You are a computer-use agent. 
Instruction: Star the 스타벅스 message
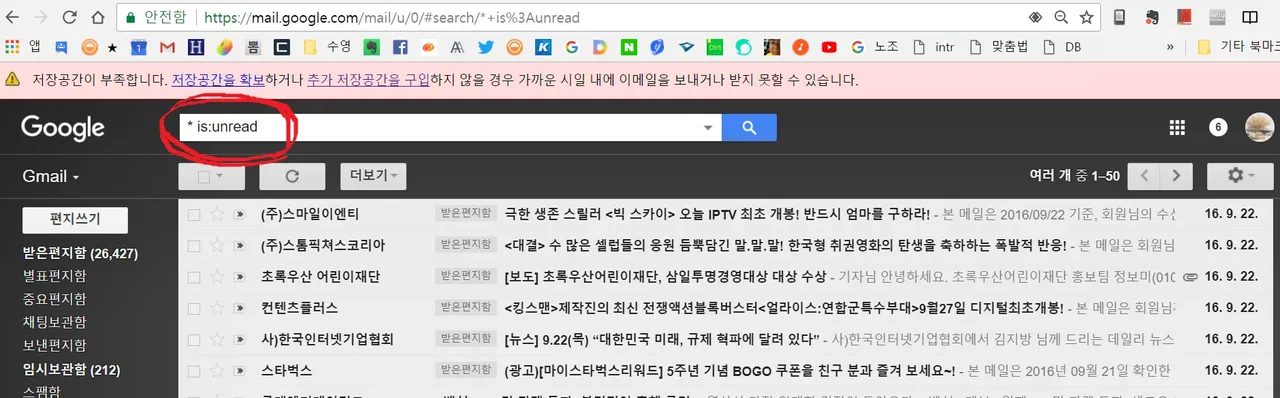point(216,370)
